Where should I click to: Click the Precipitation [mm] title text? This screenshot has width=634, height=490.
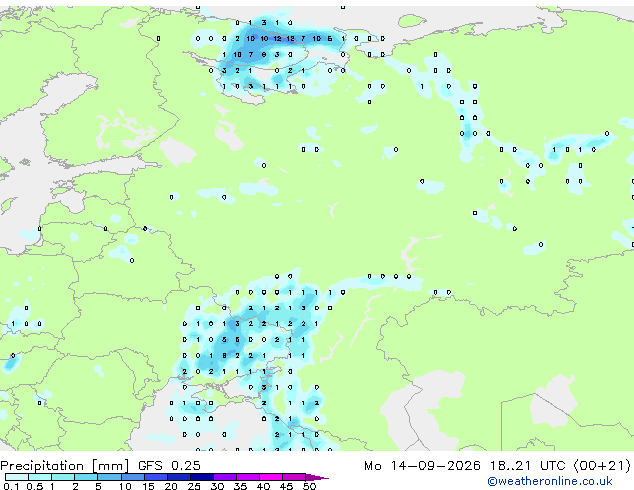(65, 466)
